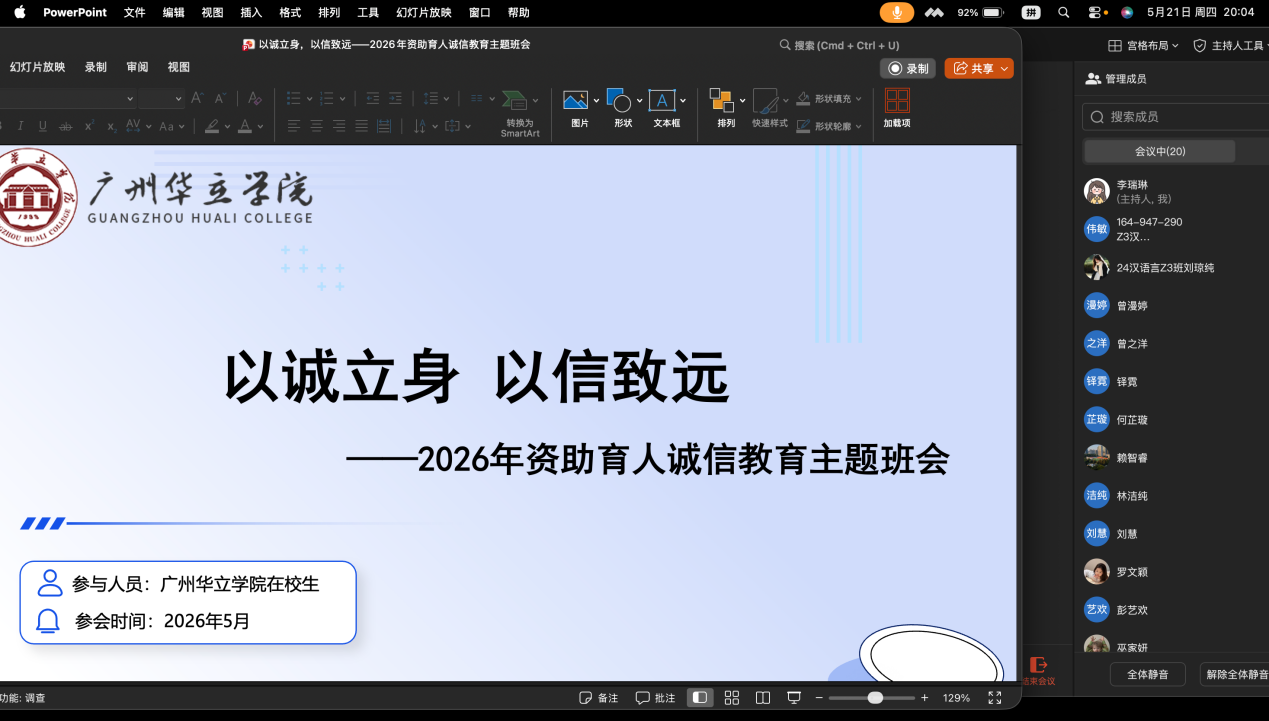Screen dimensions: 1269x721
Task: Click the Decrease Font Size icon
Action: (221, 98)
